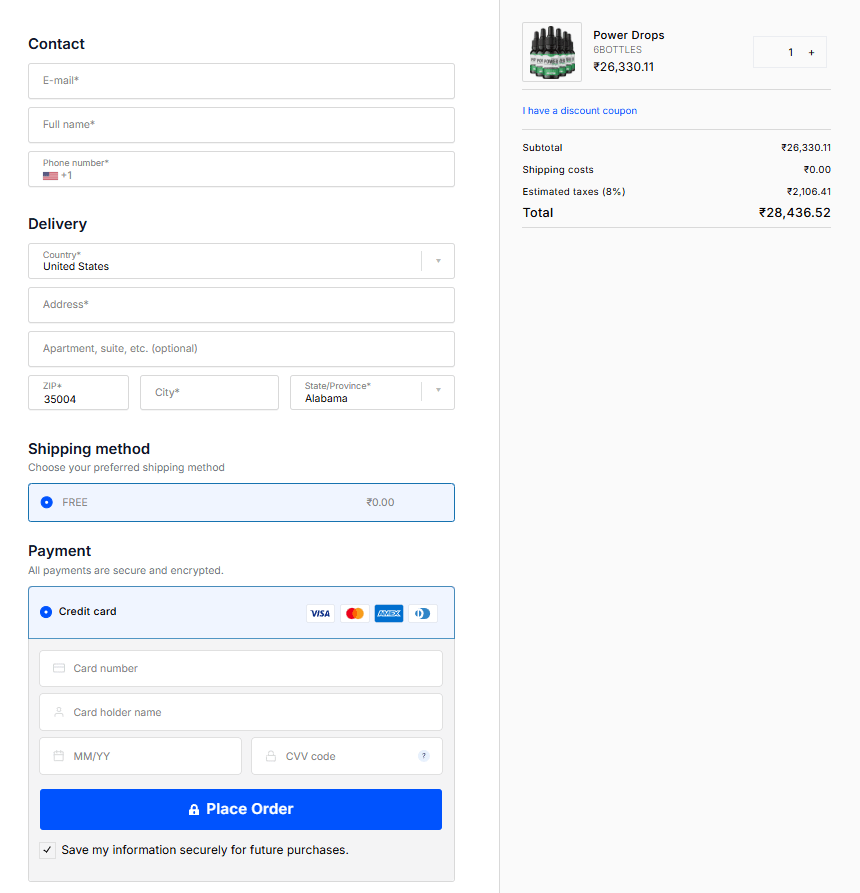Image resolution: width=860 pixels, height=893 pixels.
Task: Click the Visa card logo
Action: 320,613
